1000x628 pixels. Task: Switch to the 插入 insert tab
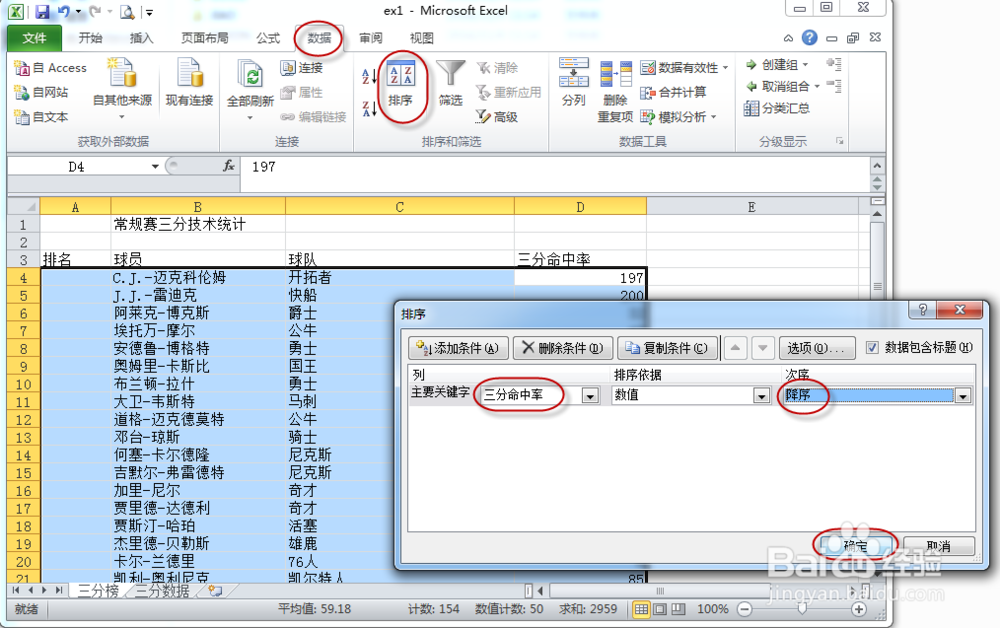[142, 38]
